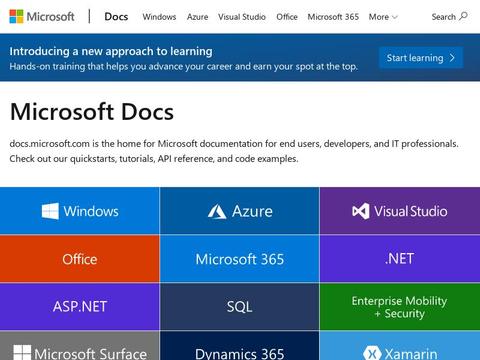
Task: Click the Microsoft Surface logo icon
Action: 22,353
